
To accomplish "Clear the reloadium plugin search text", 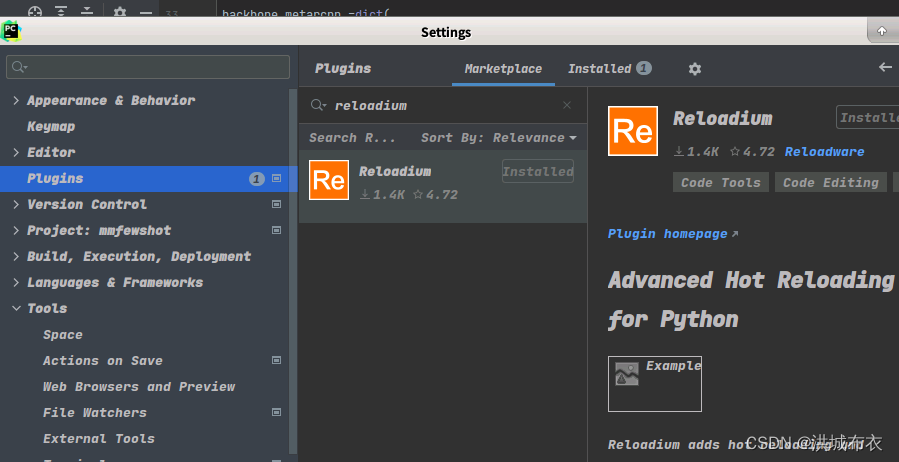I will point(567,105).
